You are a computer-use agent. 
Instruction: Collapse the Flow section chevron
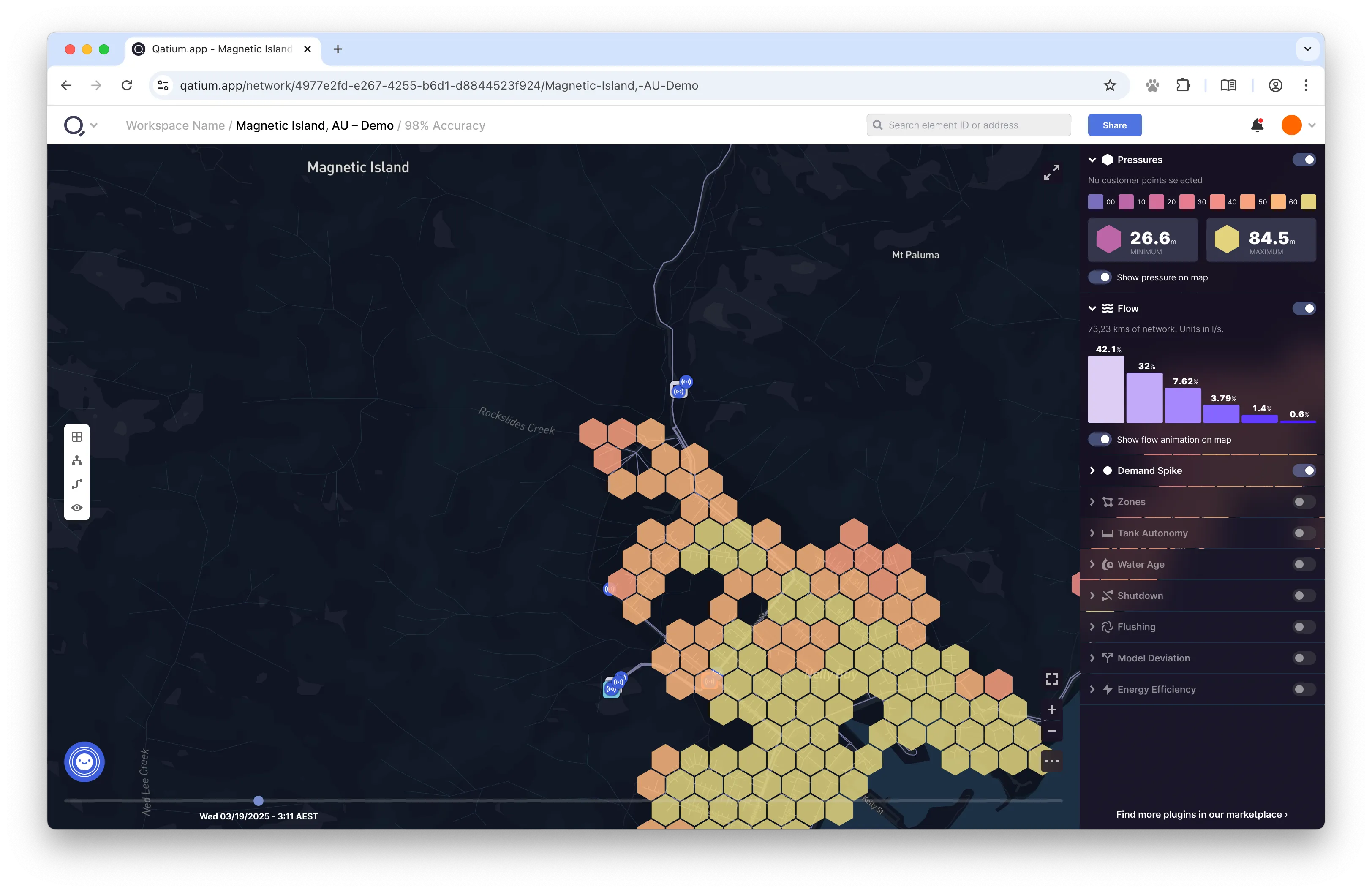point(1092,308)
